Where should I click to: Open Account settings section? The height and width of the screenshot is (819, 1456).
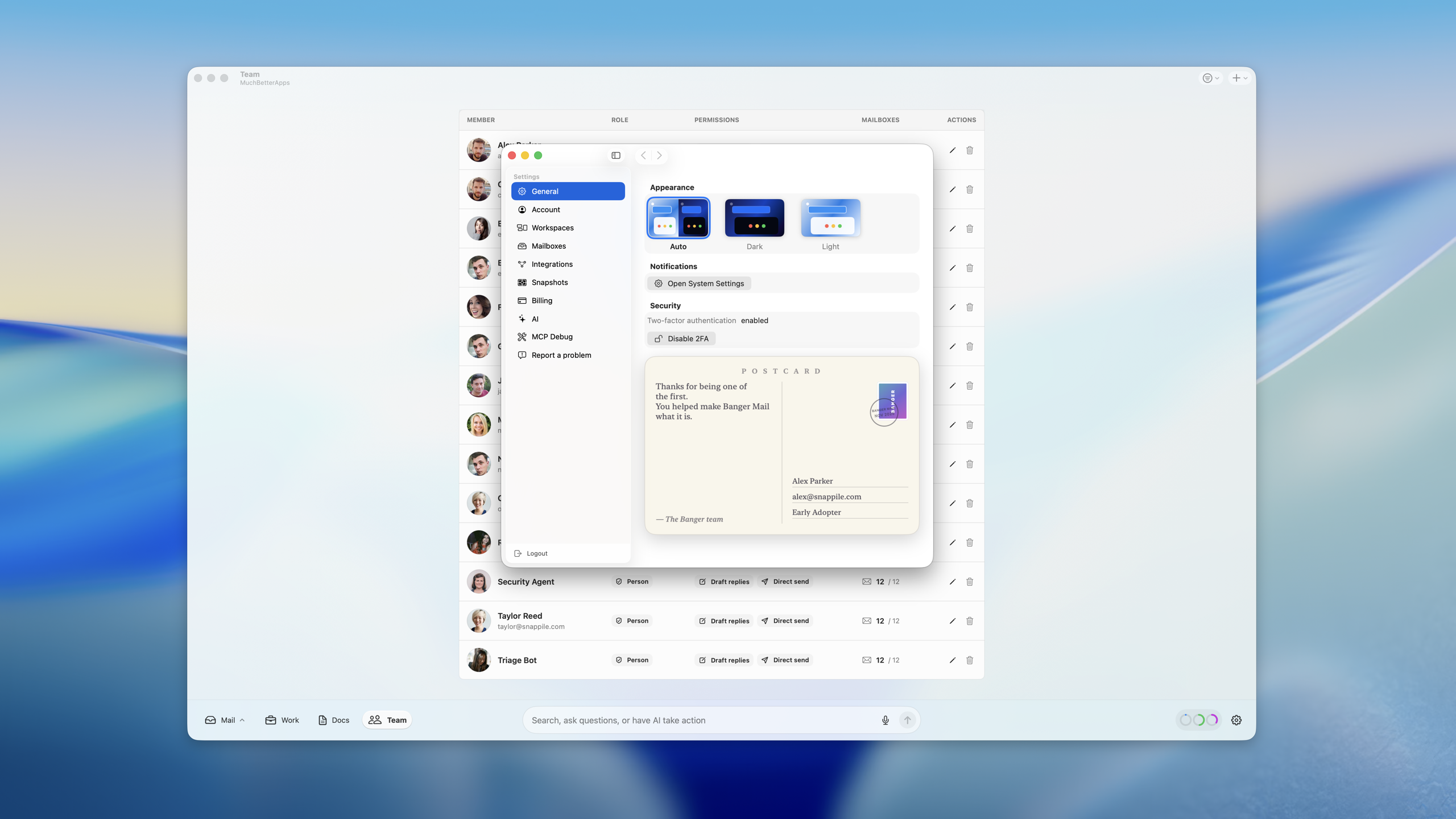(x=568, y=209)
